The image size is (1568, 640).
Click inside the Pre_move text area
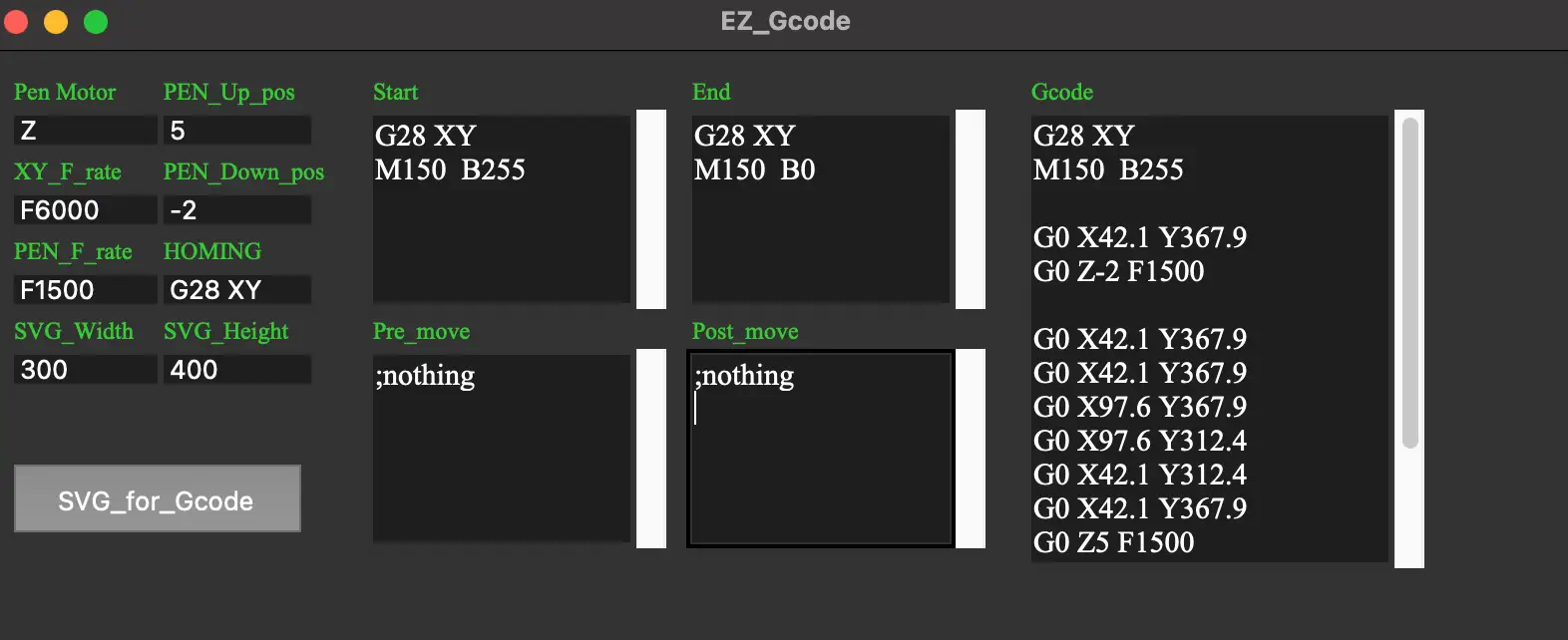coord(502,449)
